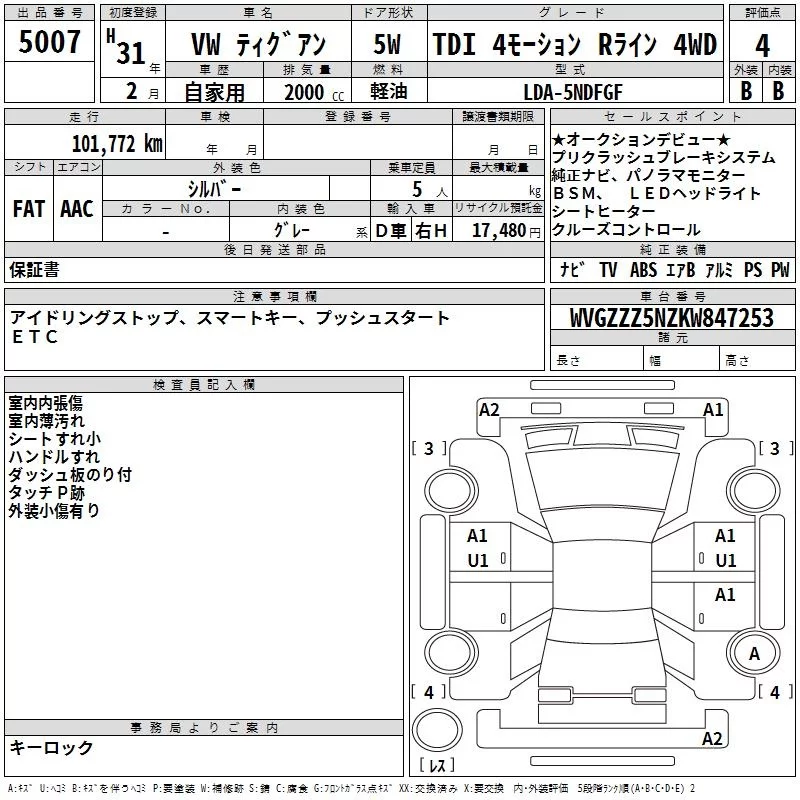Click the 長さ dimension field

[597, 359]
